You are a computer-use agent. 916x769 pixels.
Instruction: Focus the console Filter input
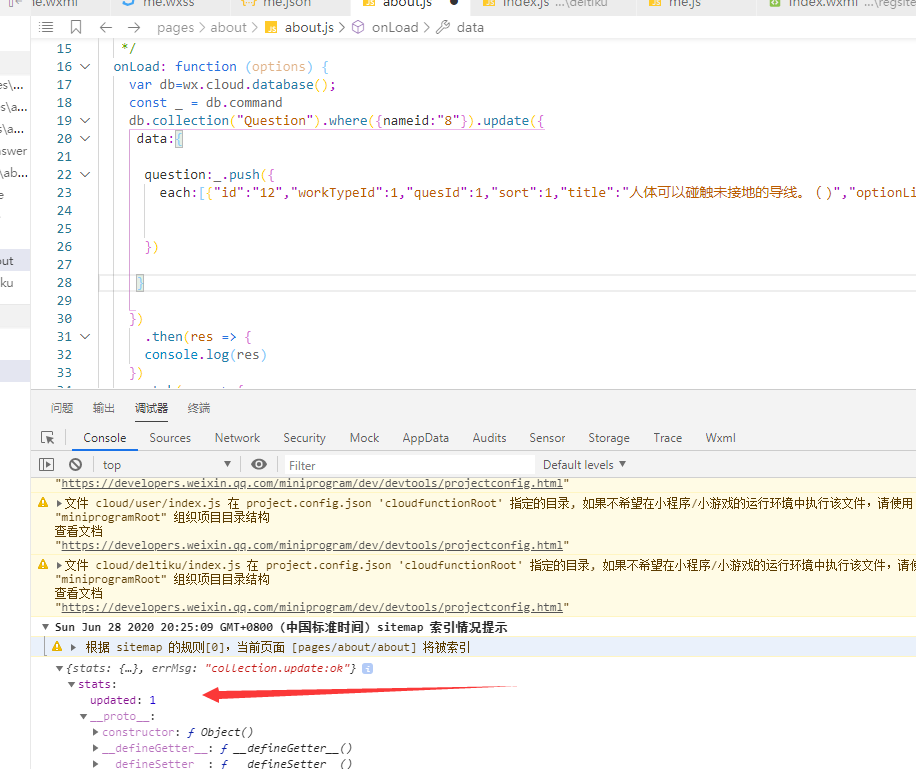pyautogui.click(x=409, y=465)
